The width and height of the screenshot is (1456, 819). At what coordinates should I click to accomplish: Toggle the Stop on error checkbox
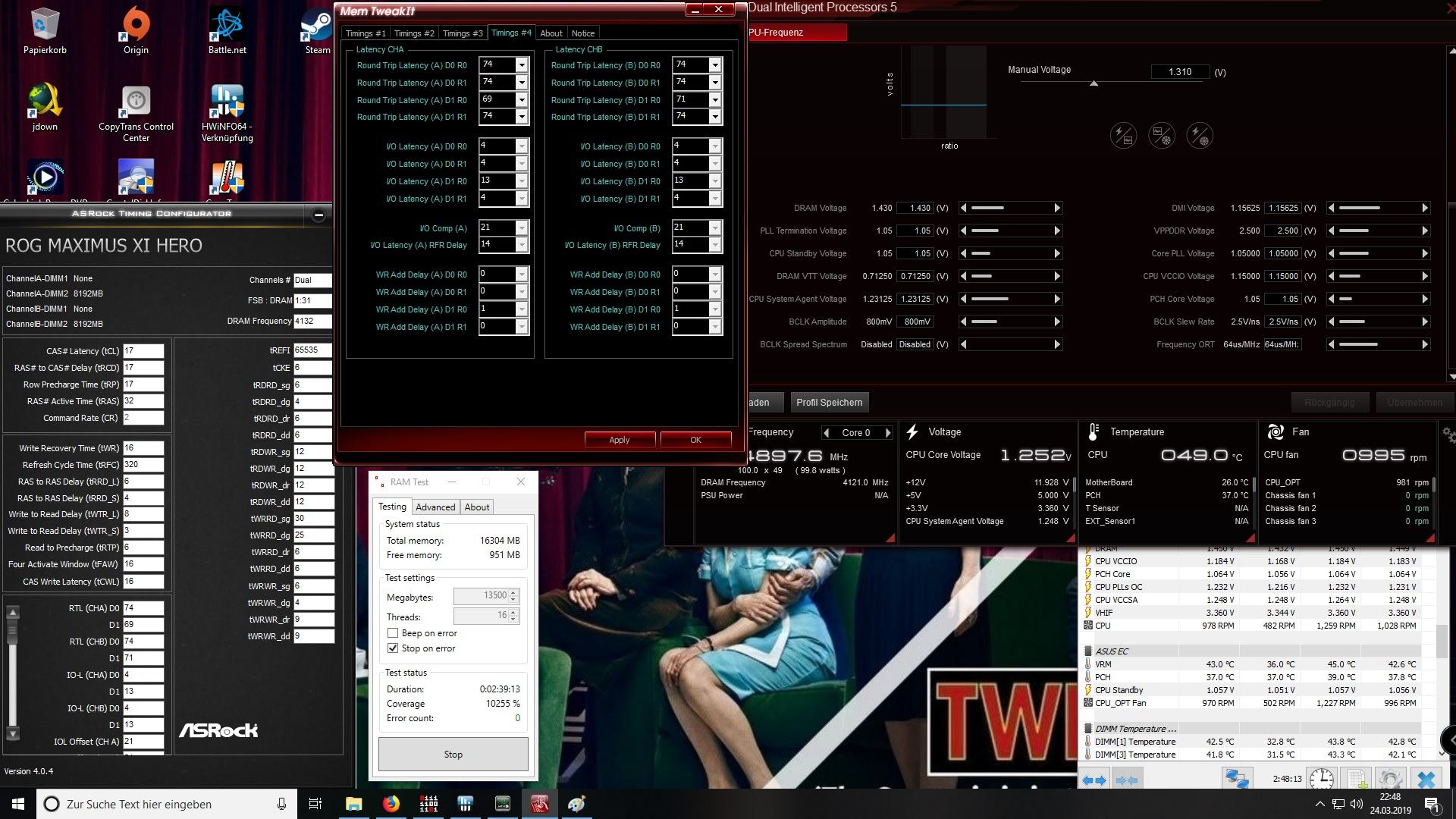click(392, 648)
